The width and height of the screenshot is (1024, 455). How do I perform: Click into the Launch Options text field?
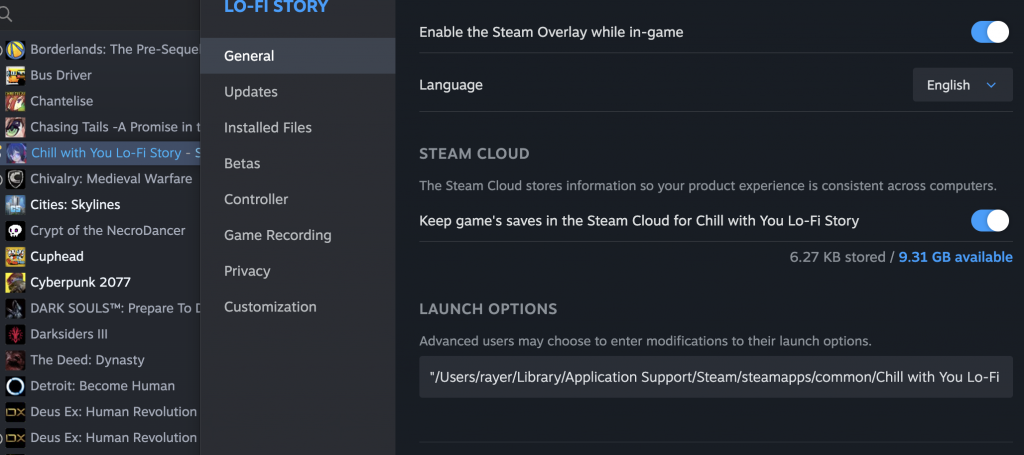tap(716, 377)
